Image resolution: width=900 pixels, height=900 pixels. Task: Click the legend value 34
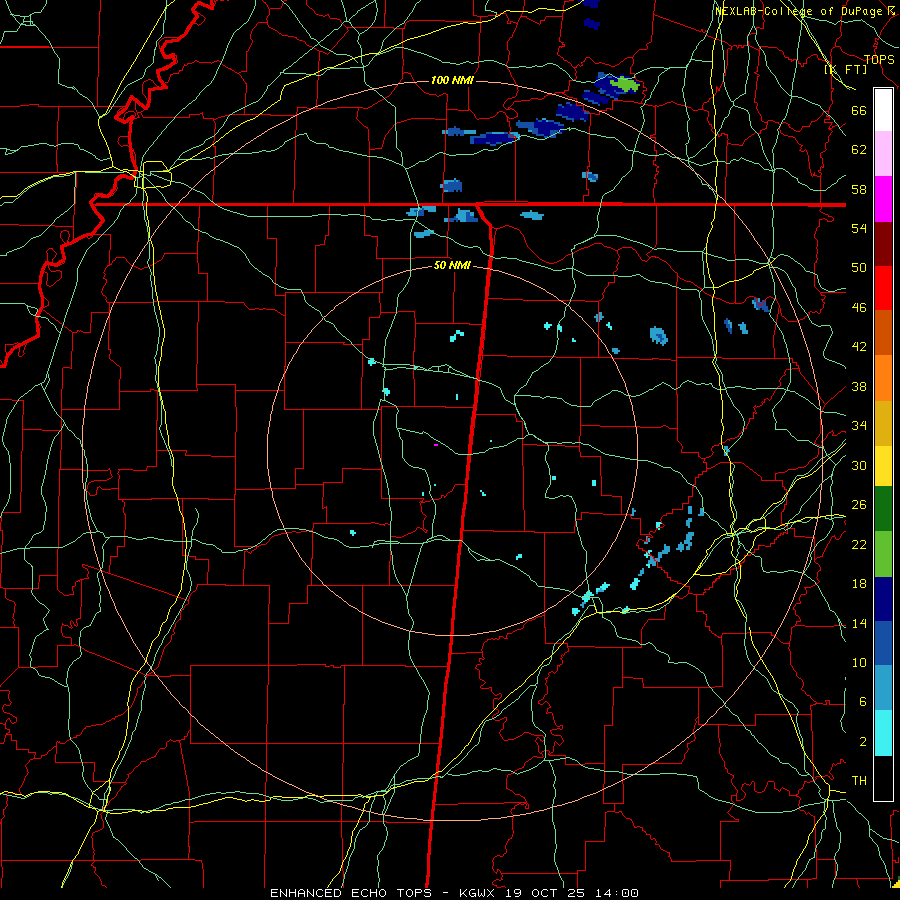pos(859,426)
